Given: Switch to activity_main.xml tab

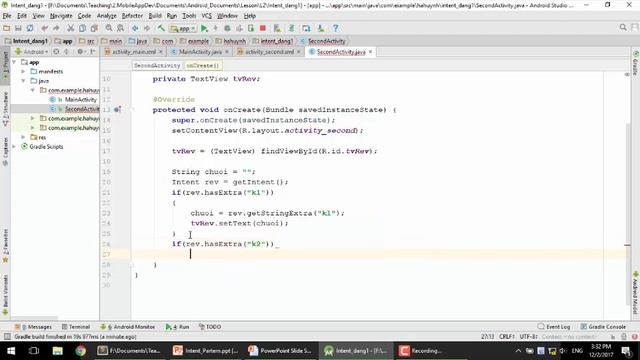Looking at the screenshot, I should pyautogui.click(x=134, y=52).
